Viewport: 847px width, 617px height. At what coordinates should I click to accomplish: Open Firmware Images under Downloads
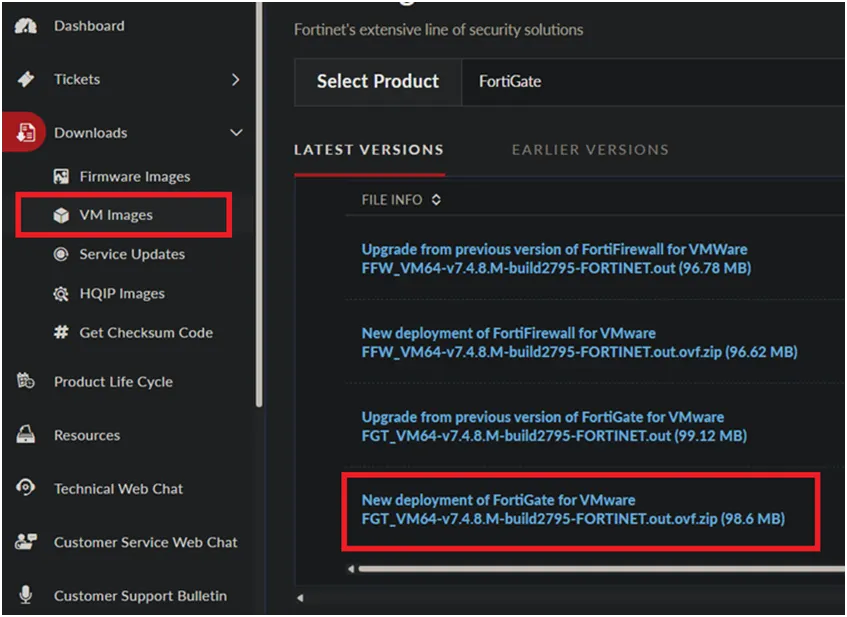[x=135, y=177]
